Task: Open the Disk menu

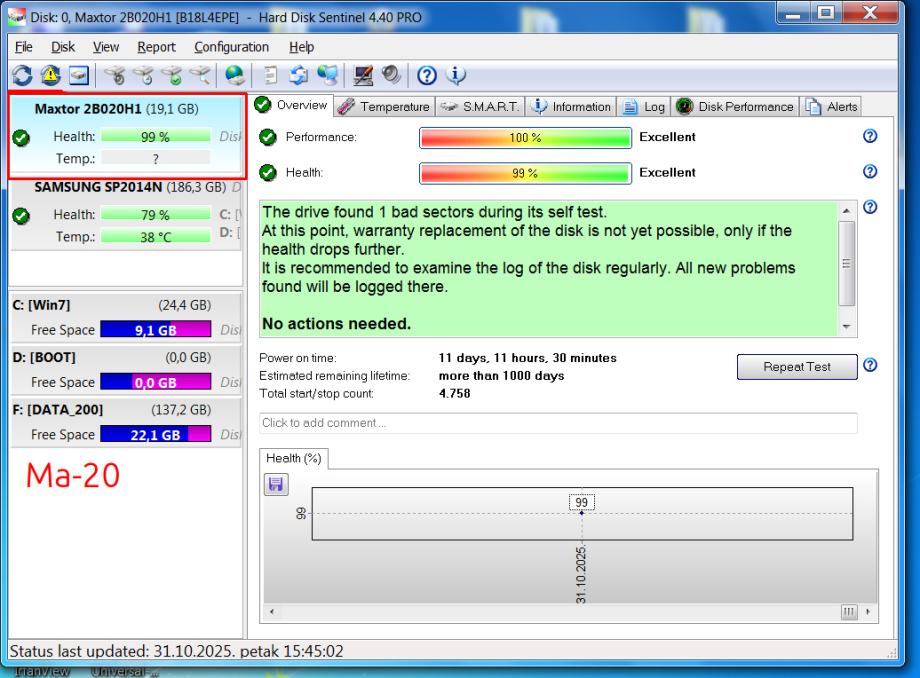Action: click(x=63, y=47)
